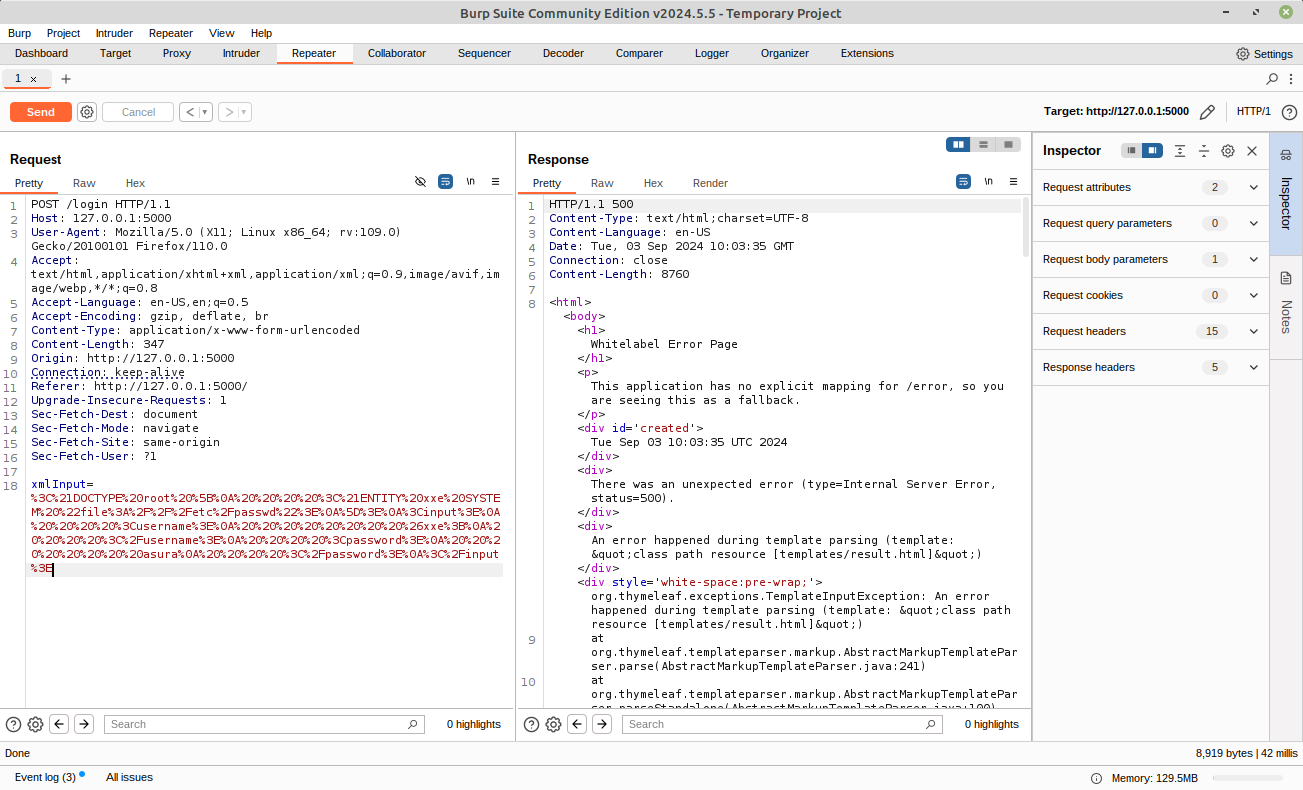The image size is (1303, 790).
Task: Switch to the Proxy tab
Action: tap(177, 54)
